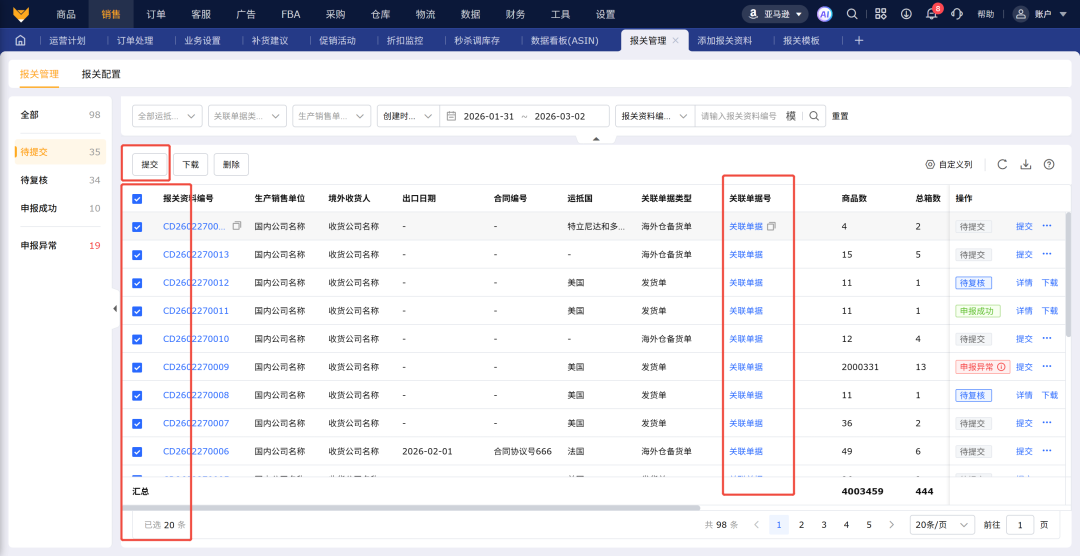The width and height of the screenshot is (1080, 556).
Task: Click the 下载 batch download button
Action: click(190, 164)
